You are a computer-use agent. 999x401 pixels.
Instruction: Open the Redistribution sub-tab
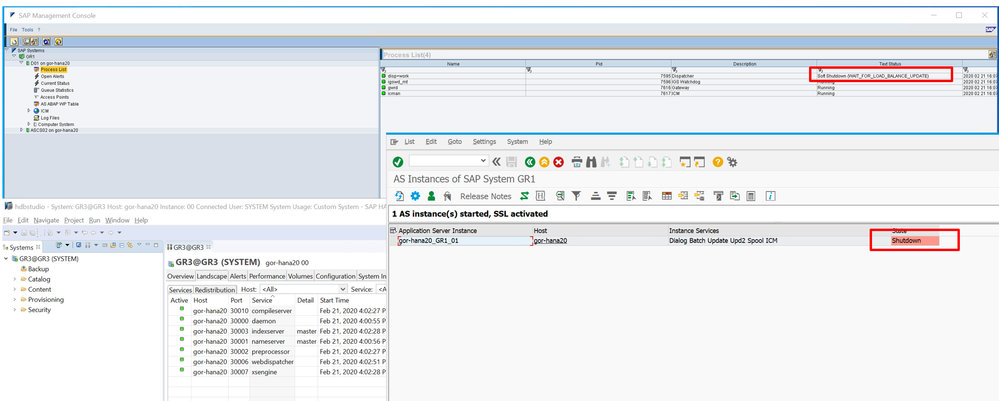coord(216,289)
